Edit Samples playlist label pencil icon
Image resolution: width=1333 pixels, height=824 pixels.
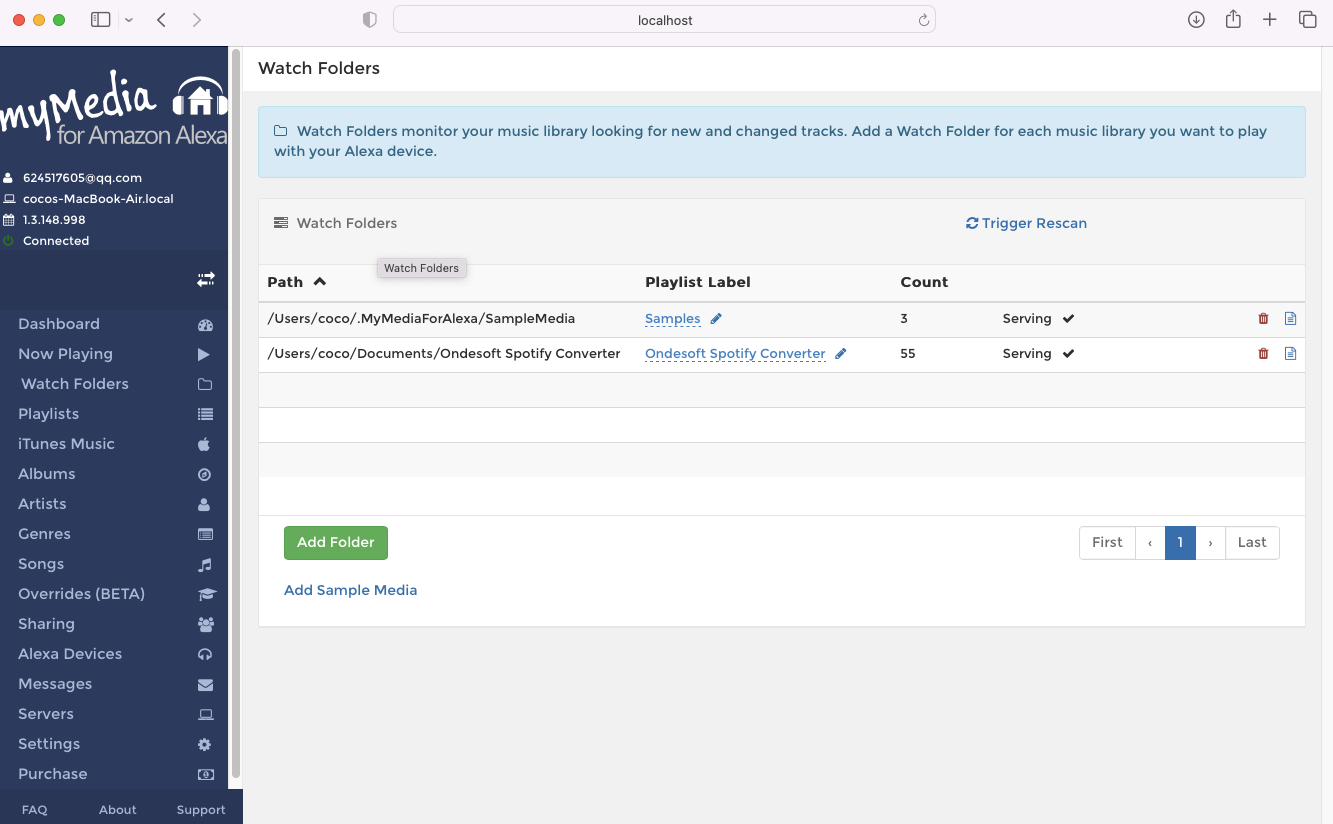(716, 319)
